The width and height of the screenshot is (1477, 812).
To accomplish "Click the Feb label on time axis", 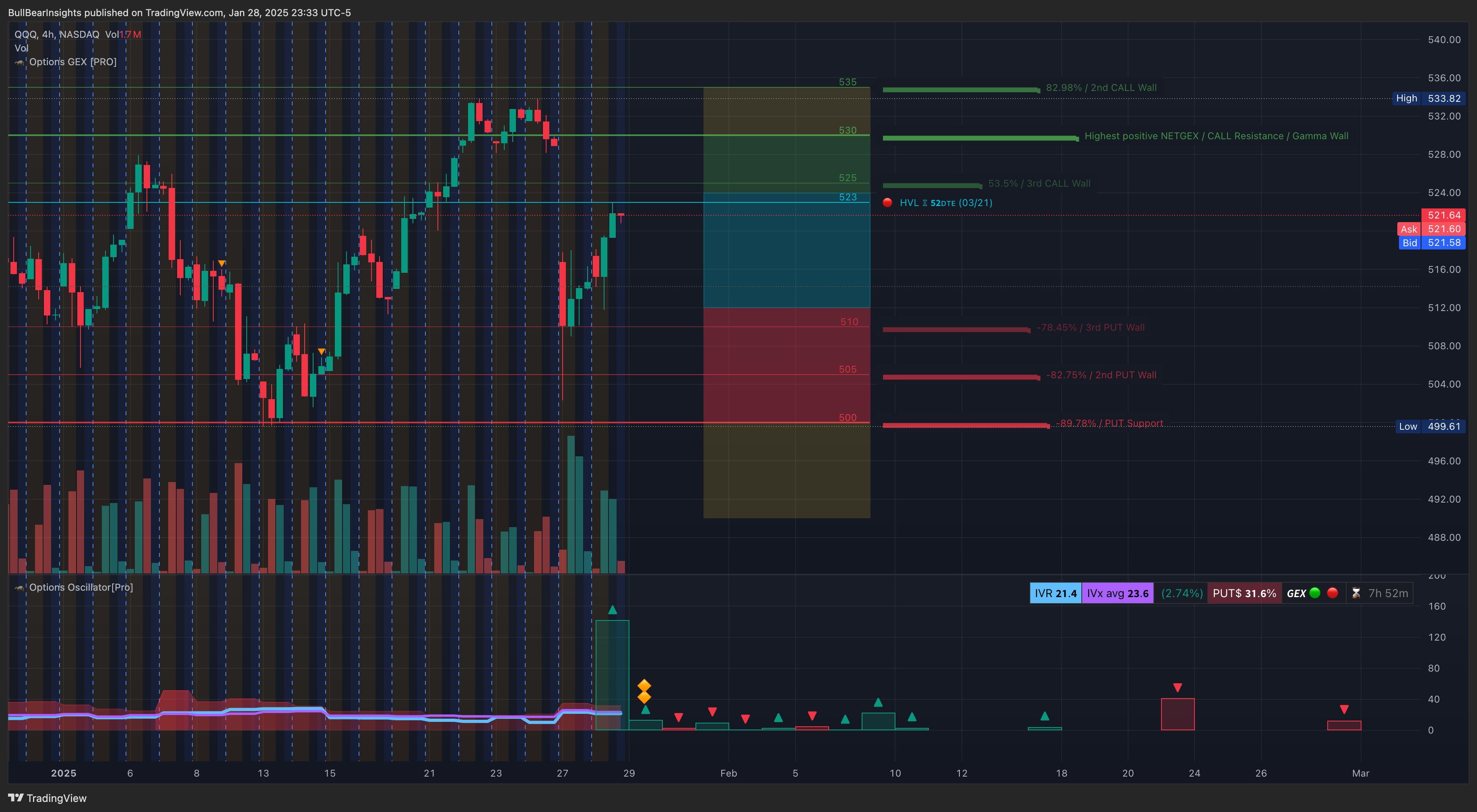I will pos(728,773).
